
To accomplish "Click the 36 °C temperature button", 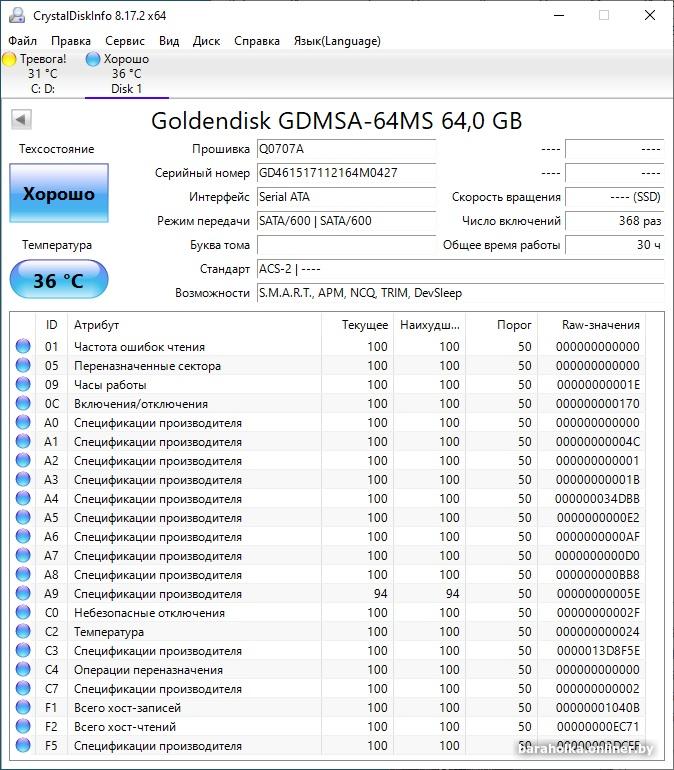I will (59, 280).
